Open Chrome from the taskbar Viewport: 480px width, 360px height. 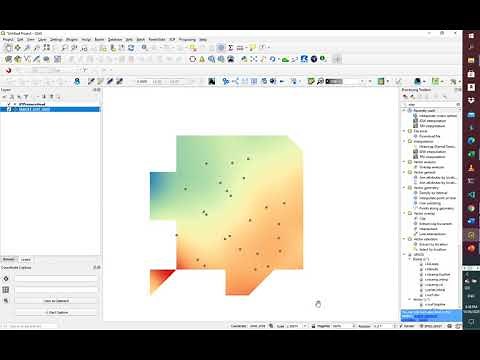click(471, 208)
